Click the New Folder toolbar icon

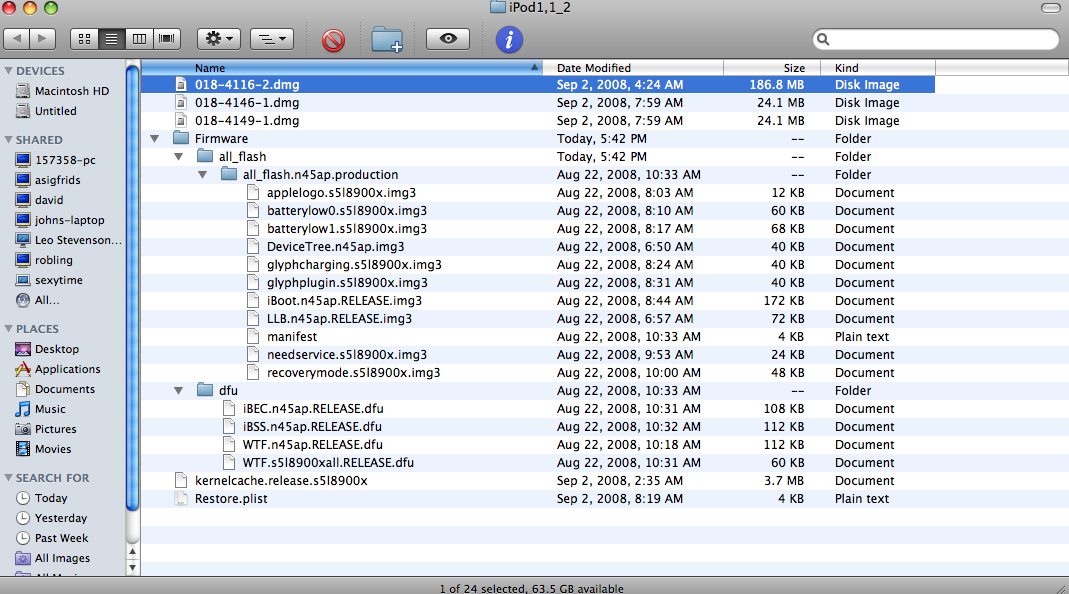pyautogui.click(x=387, y=39)
